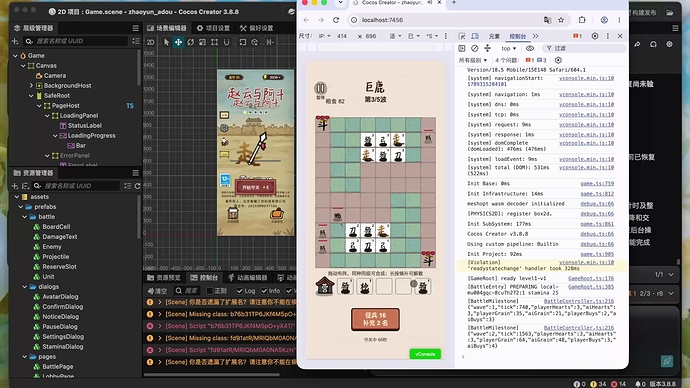Click the Cocos console horizontal scrollbar
The height and width of the screenshot is (388, 690).
[212, 375]
